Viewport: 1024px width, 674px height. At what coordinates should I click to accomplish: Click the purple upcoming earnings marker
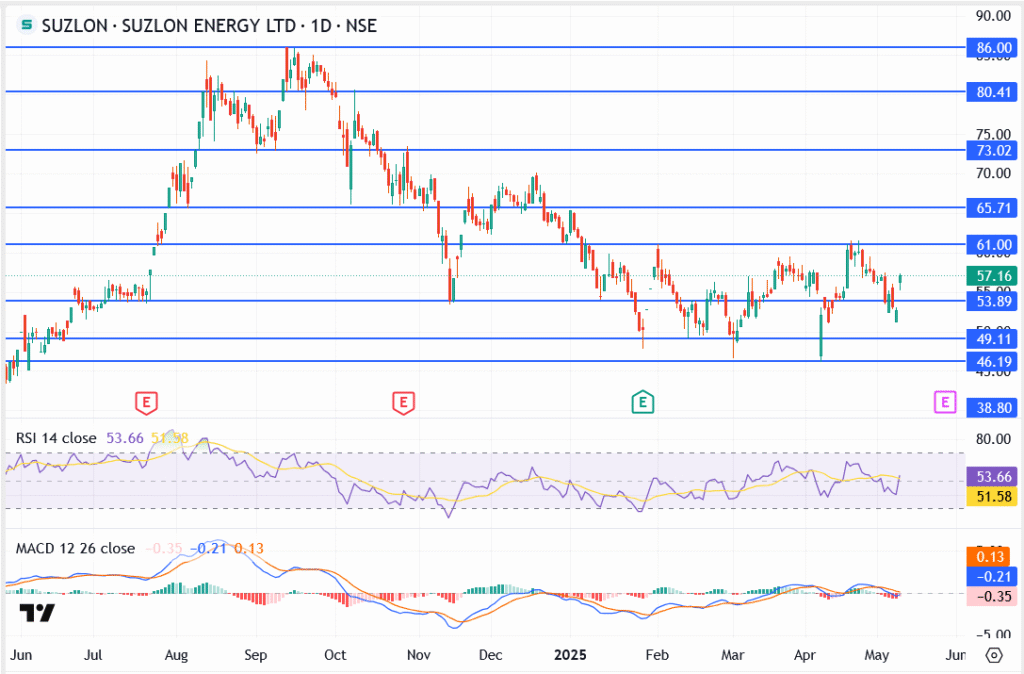coord(943,402)
